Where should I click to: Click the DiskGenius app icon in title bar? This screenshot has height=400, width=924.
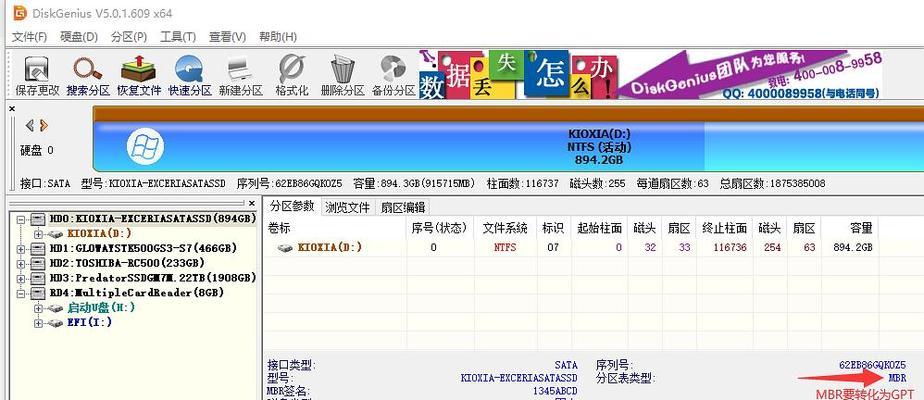20,12
